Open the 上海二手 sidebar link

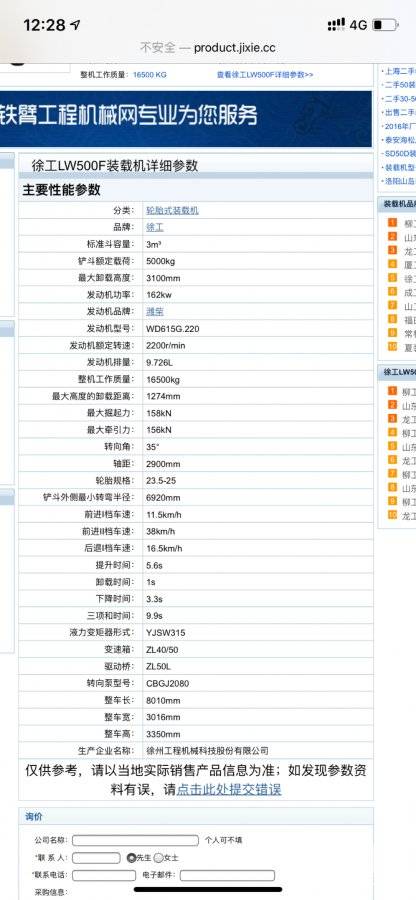coord(399,71)
